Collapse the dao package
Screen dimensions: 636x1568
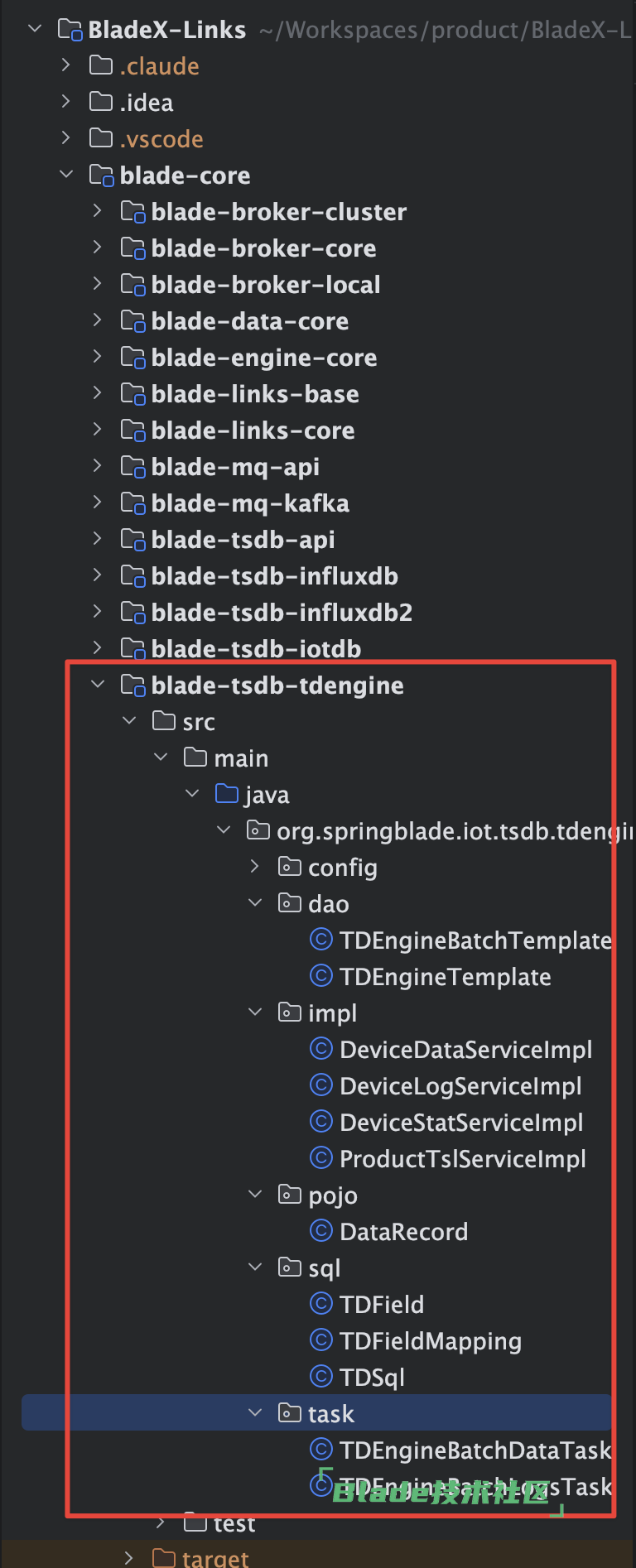tap(255, 903)
